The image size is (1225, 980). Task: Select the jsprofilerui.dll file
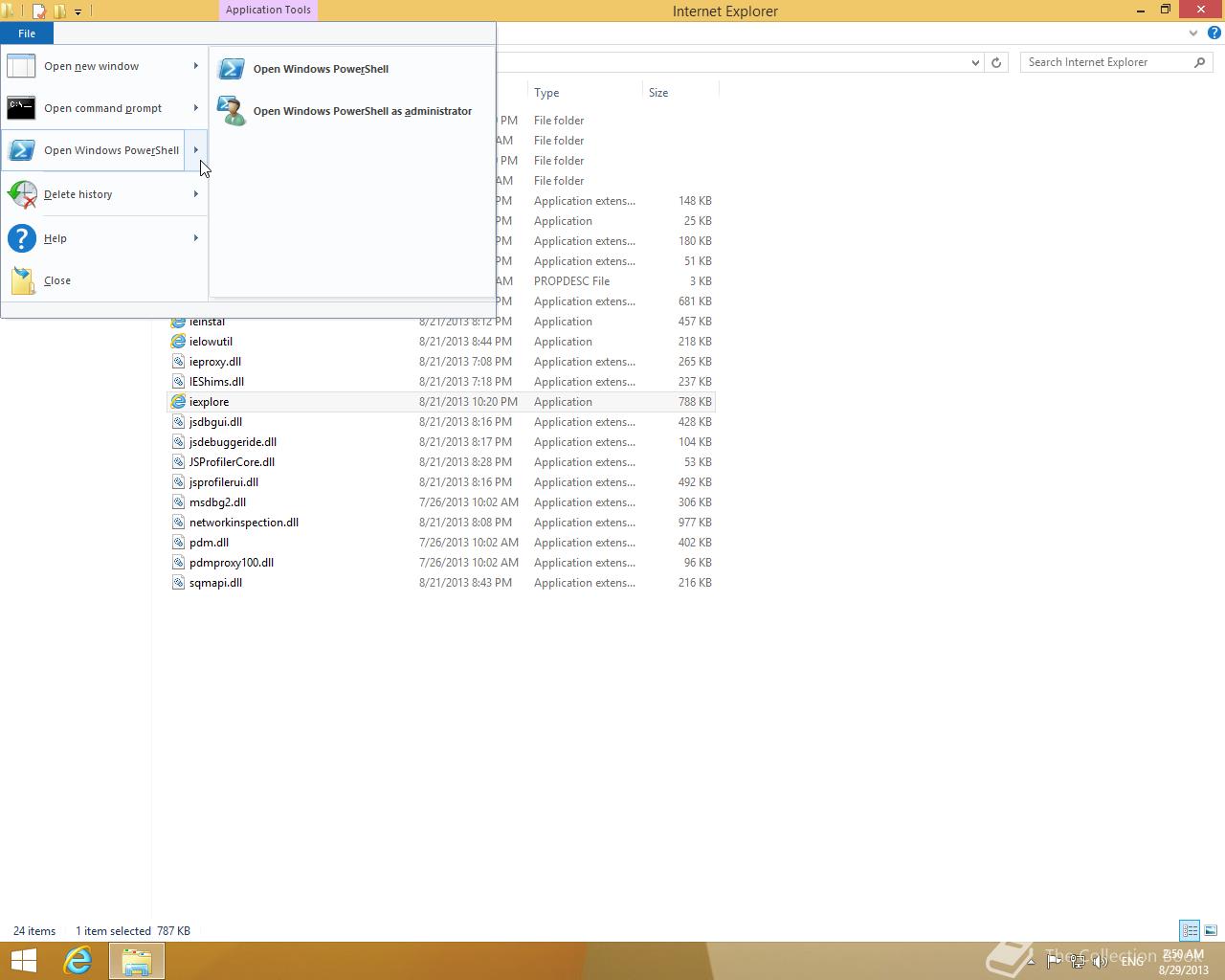coord(224,482)
